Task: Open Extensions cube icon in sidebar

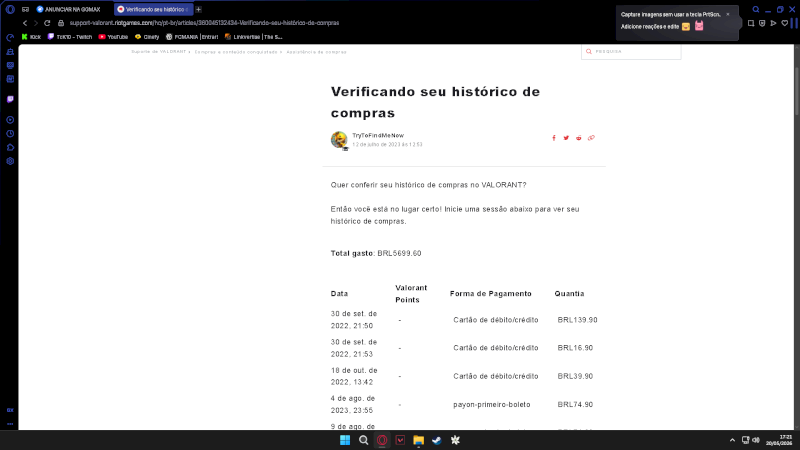Action: [x=10, y=147]
